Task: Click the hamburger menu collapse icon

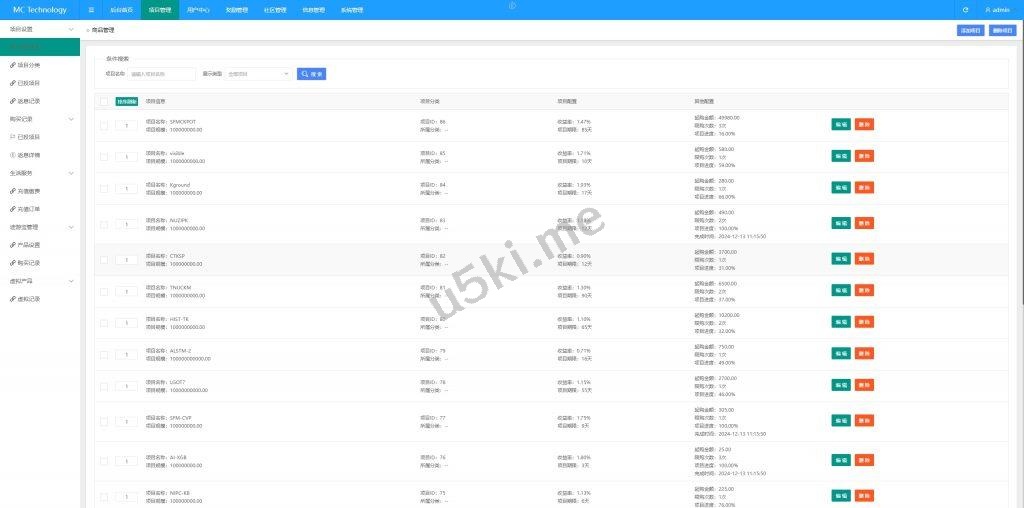Action: (x=91, y=10)
